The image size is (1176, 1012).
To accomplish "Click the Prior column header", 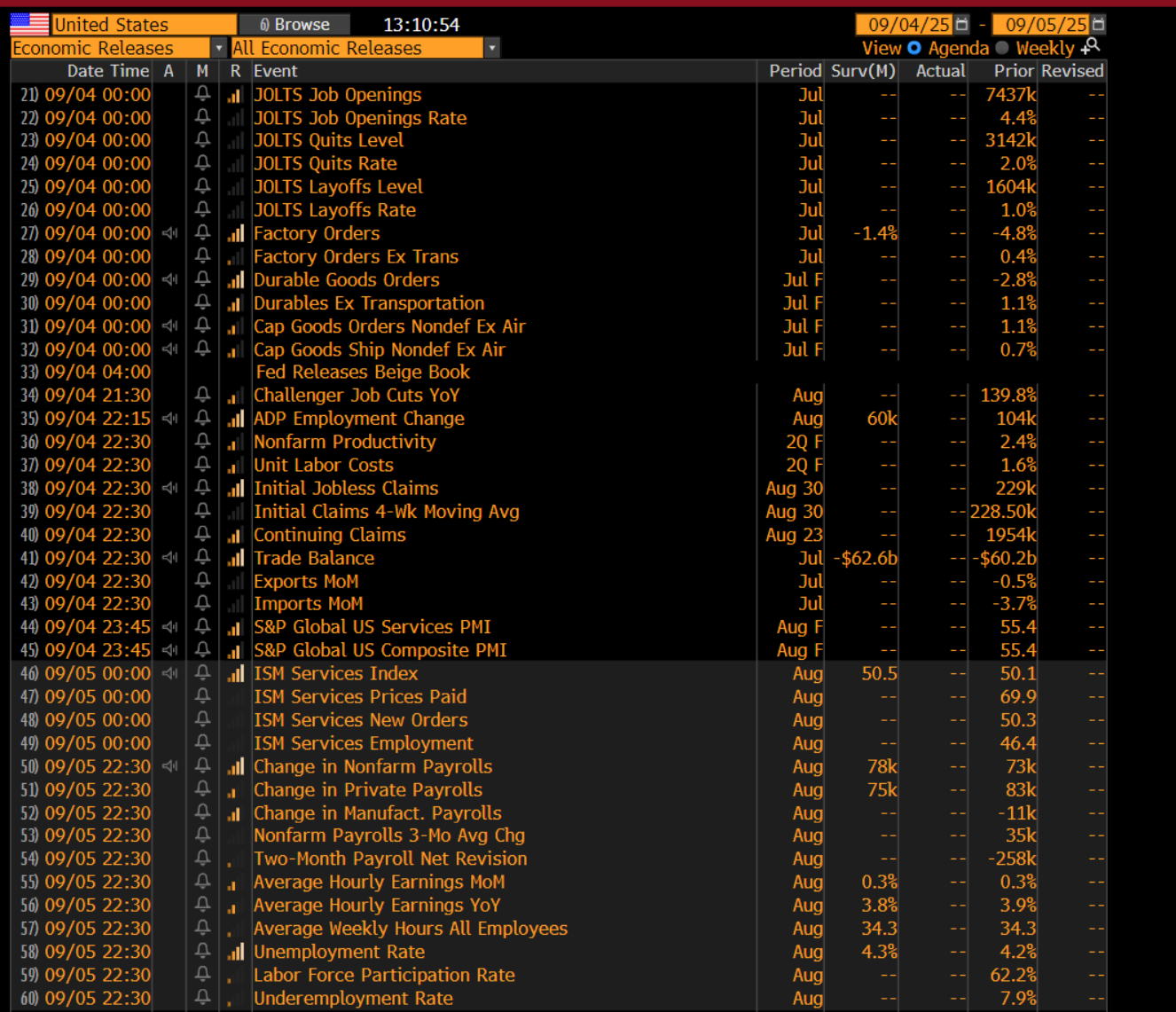I will click(1014, 71).
